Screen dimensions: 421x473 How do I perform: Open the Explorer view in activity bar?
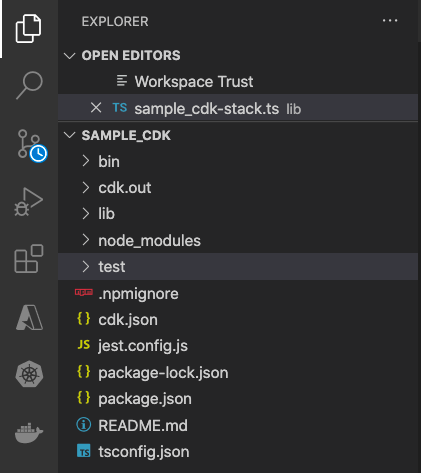29,29
